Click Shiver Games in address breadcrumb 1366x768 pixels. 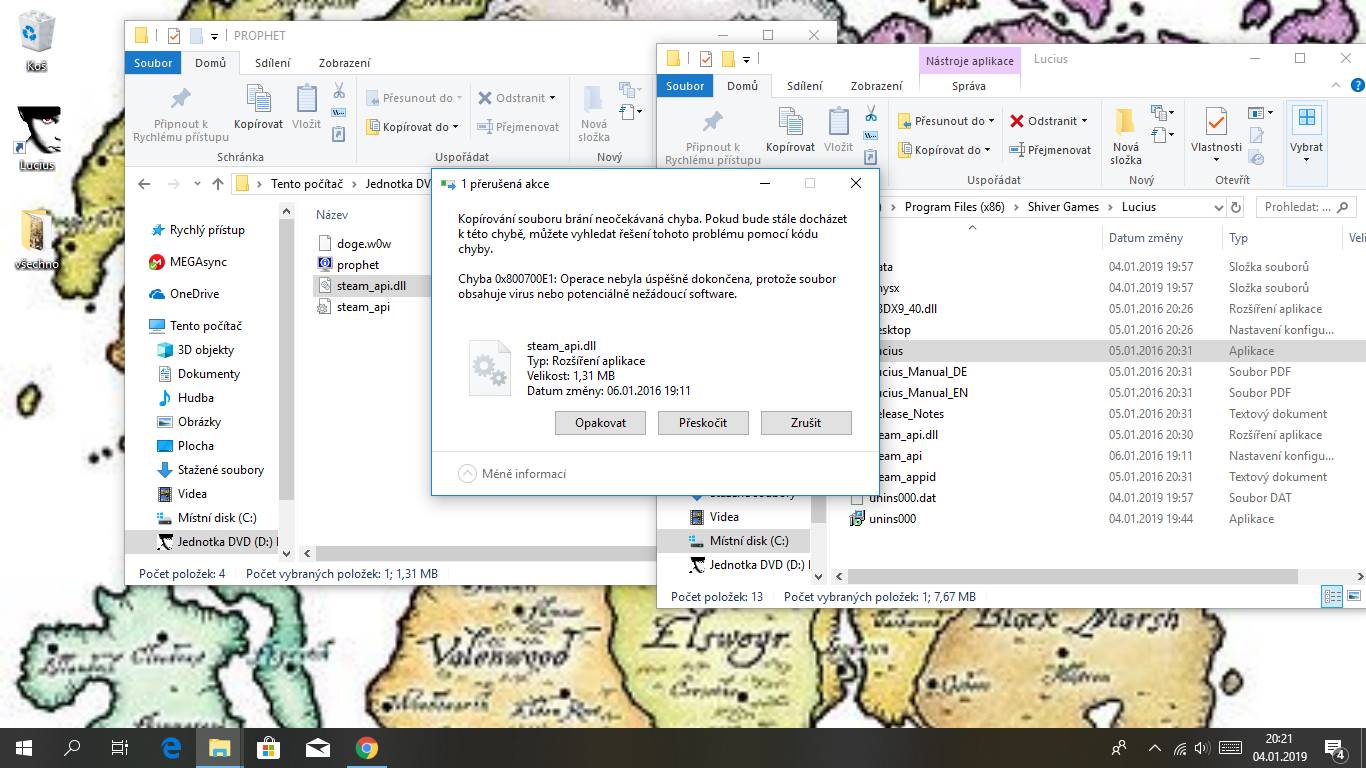coord(1063,207)
